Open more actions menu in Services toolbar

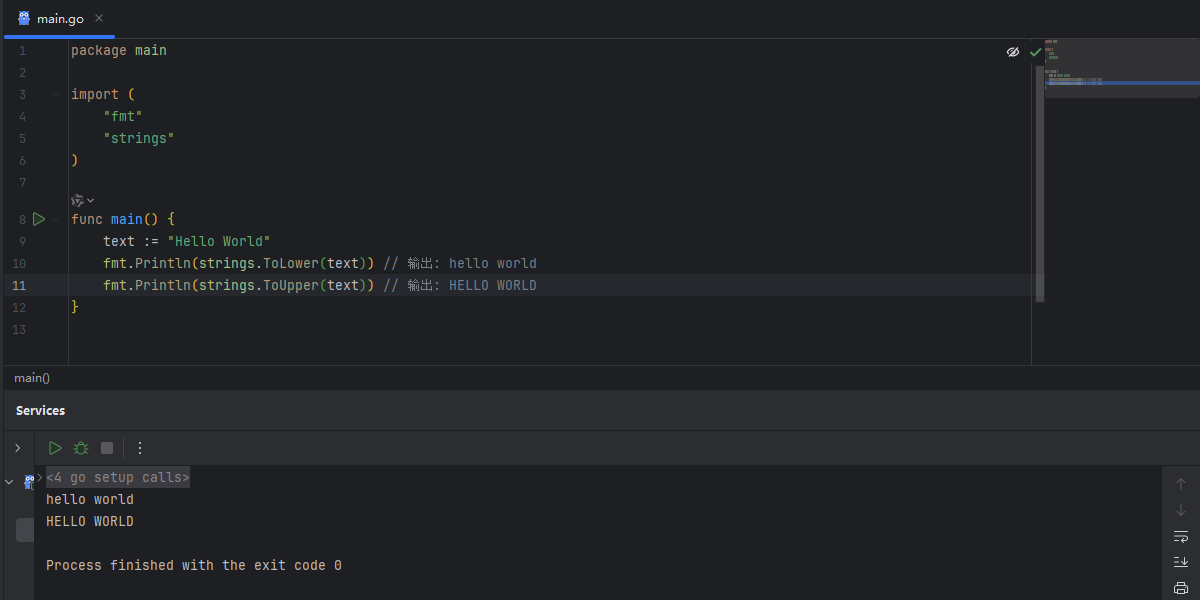pyautogui.click(x=140, y=448)
